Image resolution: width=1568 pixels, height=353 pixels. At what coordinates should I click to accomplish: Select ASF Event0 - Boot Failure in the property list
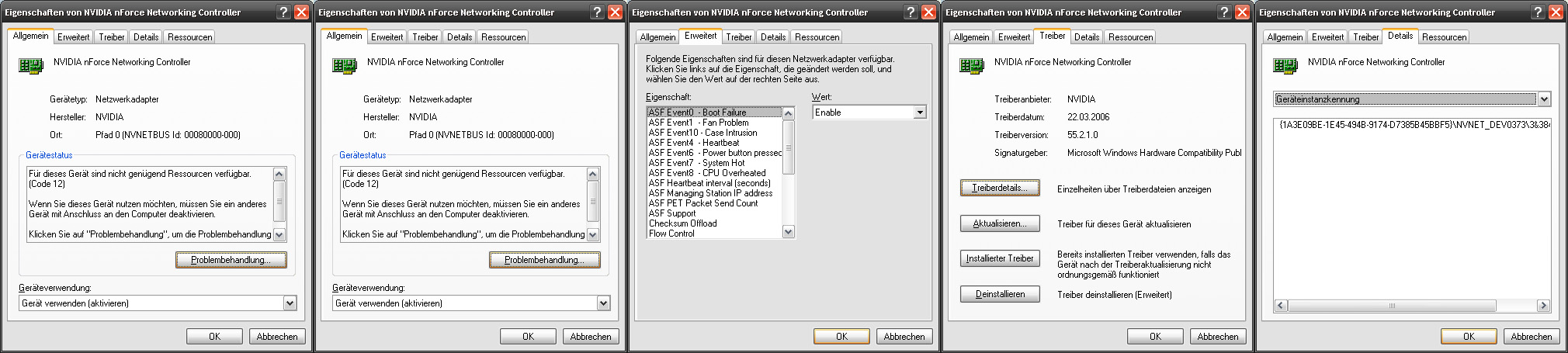point(714,112)
